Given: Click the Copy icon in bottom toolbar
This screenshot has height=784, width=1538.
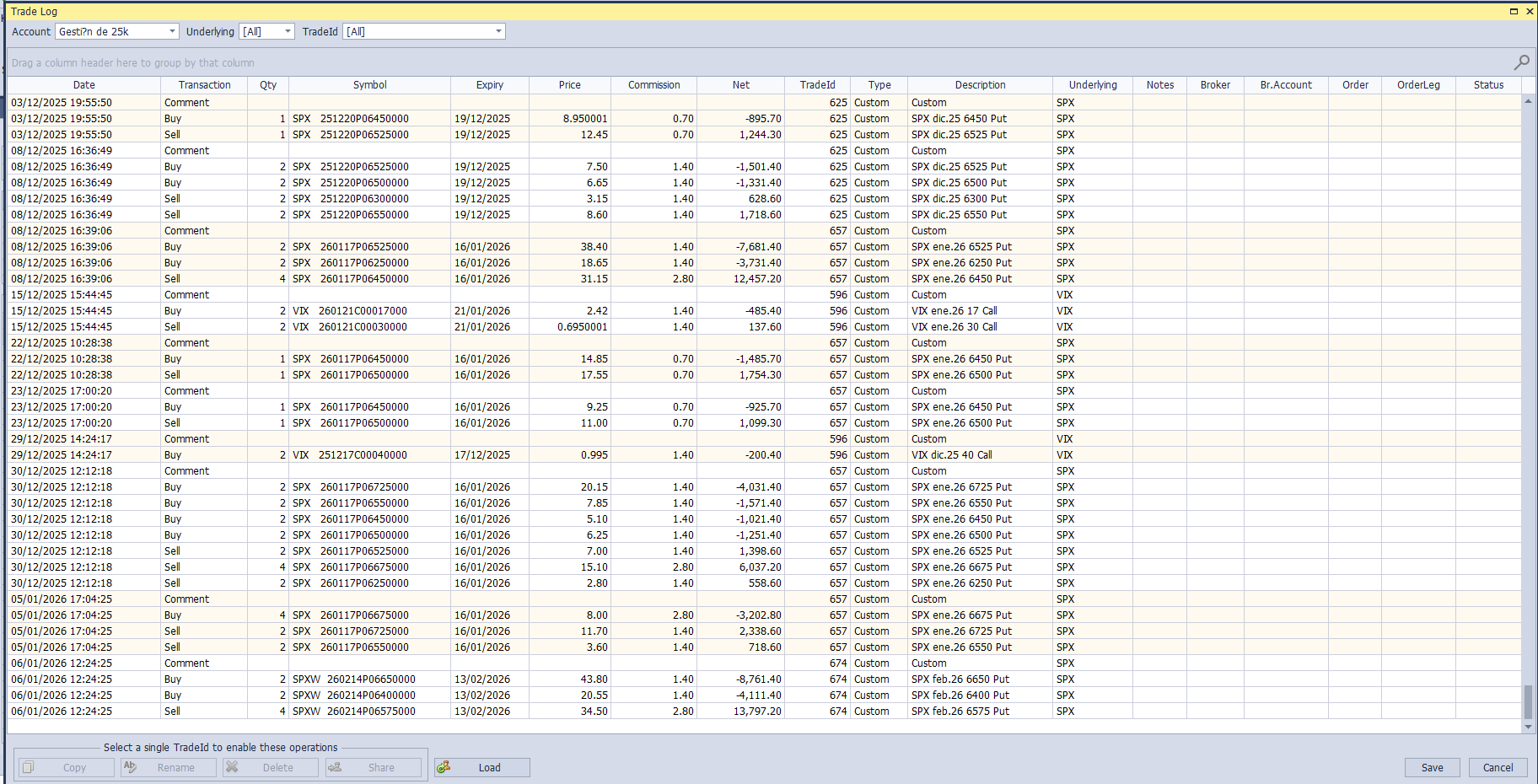Looking at the screenshot, I should [x=28, y=767].
